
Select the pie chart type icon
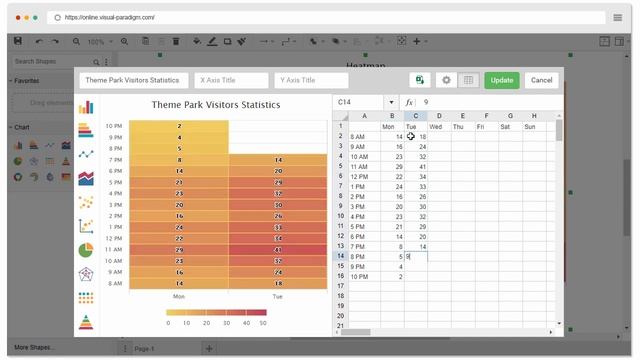(x=86, y=250)
